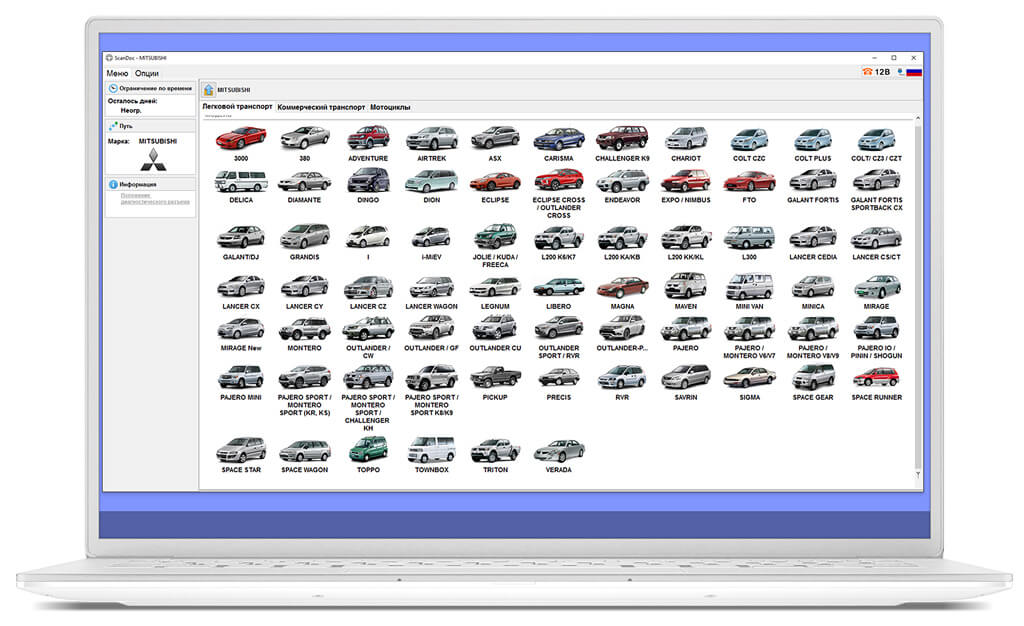Open the ADVENTURE vehicle icon
Image resolution: width=1024 pixels, height=626 pixels.
pos(368,138)
